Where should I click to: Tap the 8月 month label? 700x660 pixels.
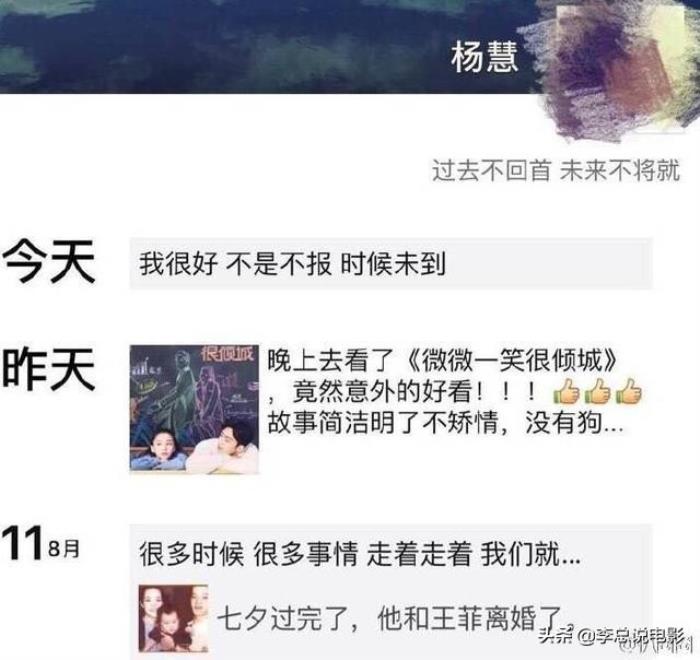(x=64, y=548)
